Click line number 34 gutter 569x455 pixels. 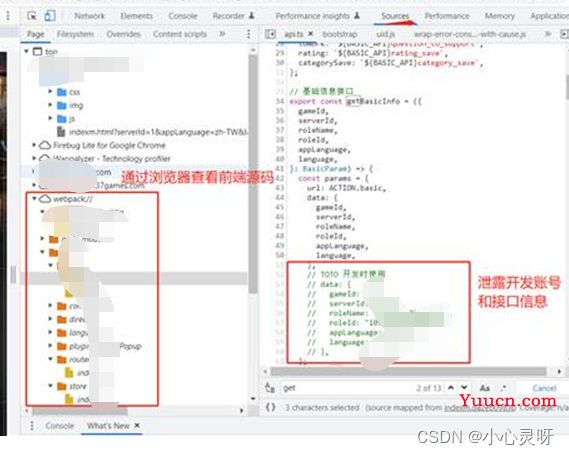click(x=279, y=101)
